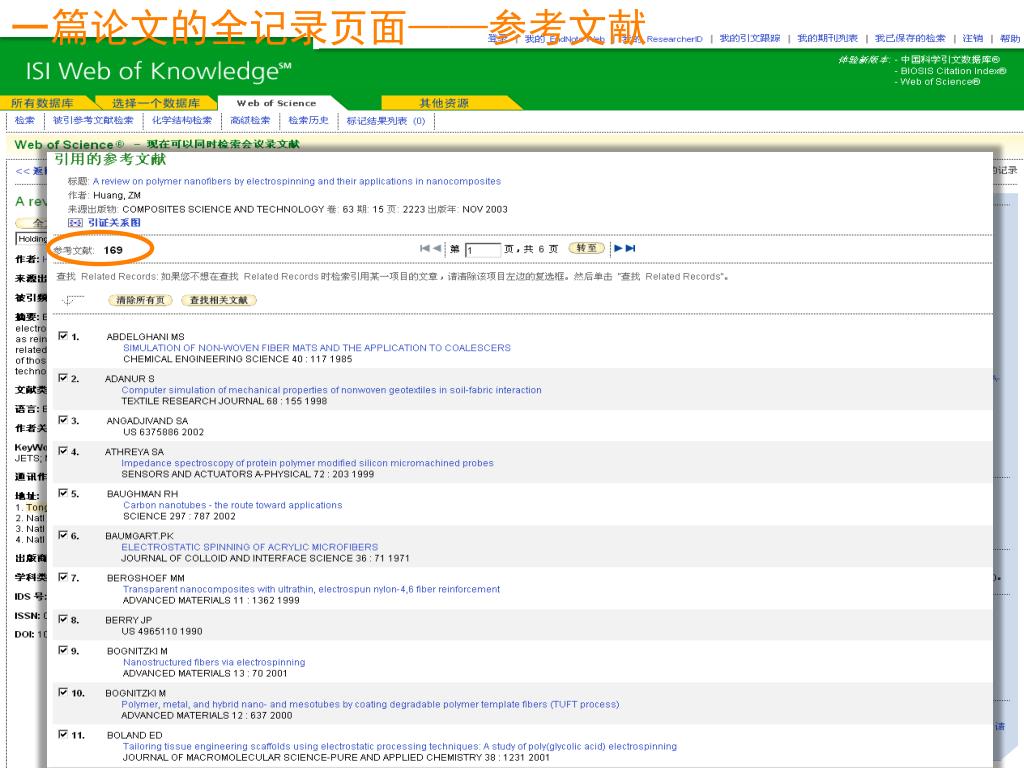The height and width of the screenshot is (768, 1024).
Task: Go to first page of references
Action: (x=424, y=248)
